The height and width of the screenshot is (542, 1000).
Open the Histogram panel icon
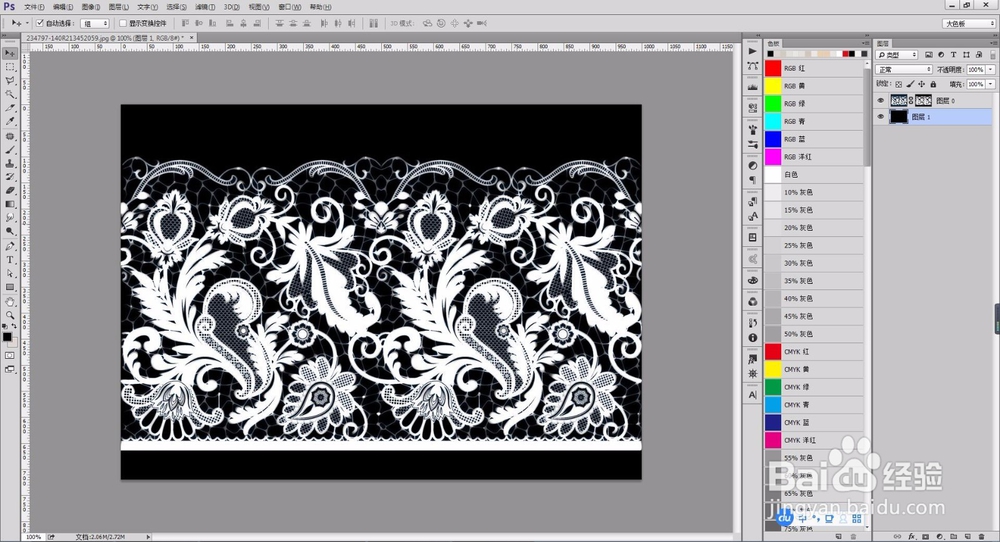pos(753,87)
